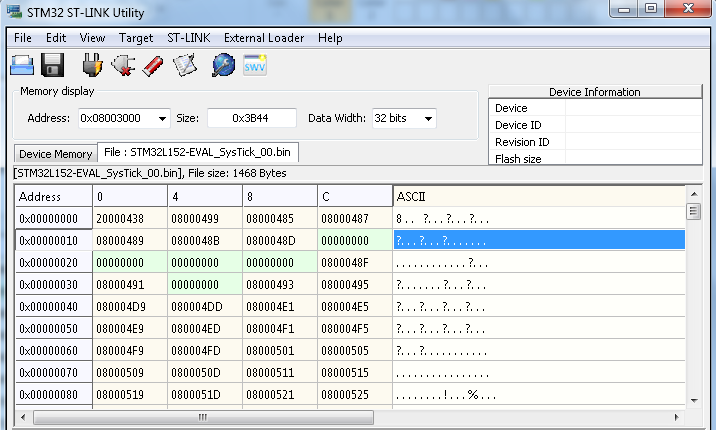Click the ASCII column header
The height and width of the screenshot is (430, 716).
(539, 197)
